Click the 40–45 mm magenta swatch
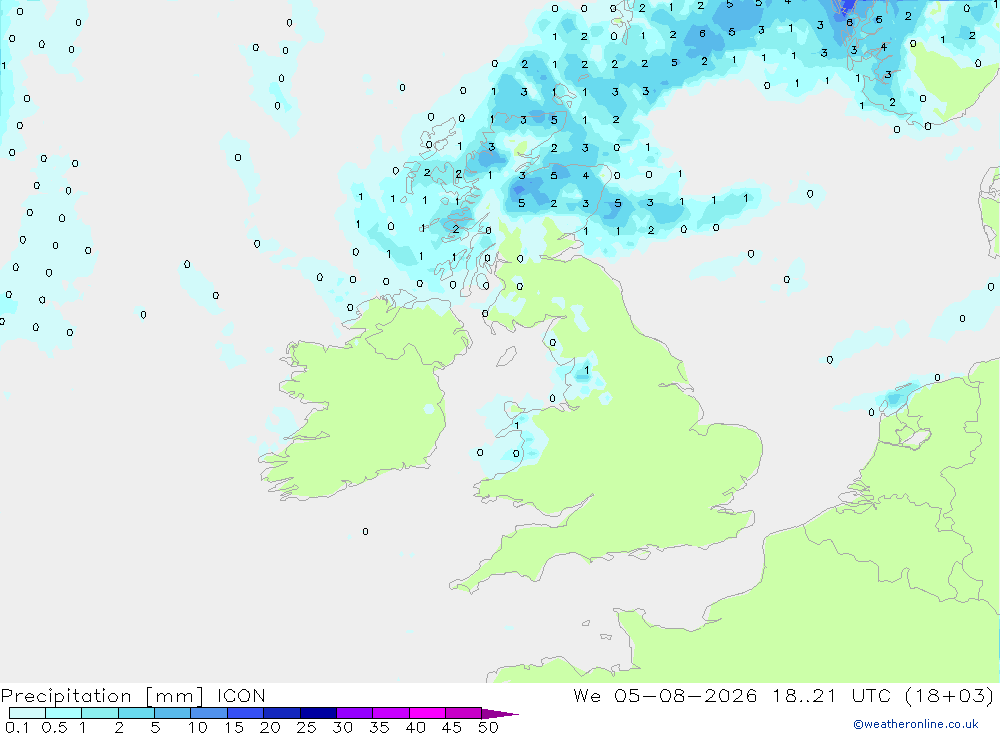Viewport: 1000px width, 733px height. coord(427,713)
